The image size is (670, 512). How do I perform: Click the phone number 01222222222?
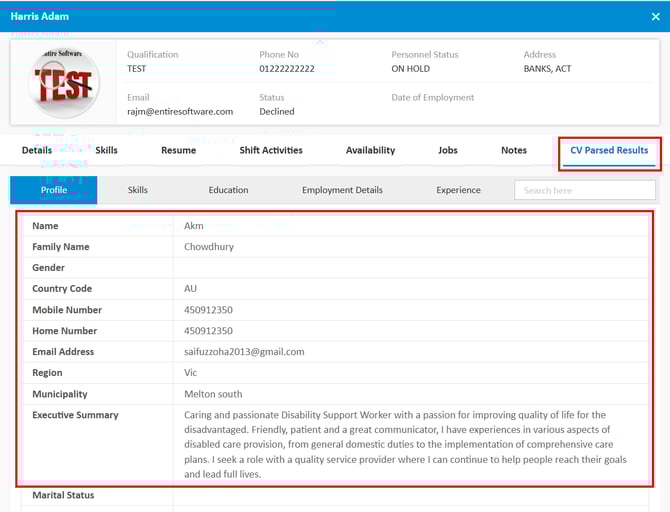pyautogui.click(x=287, y=69)
